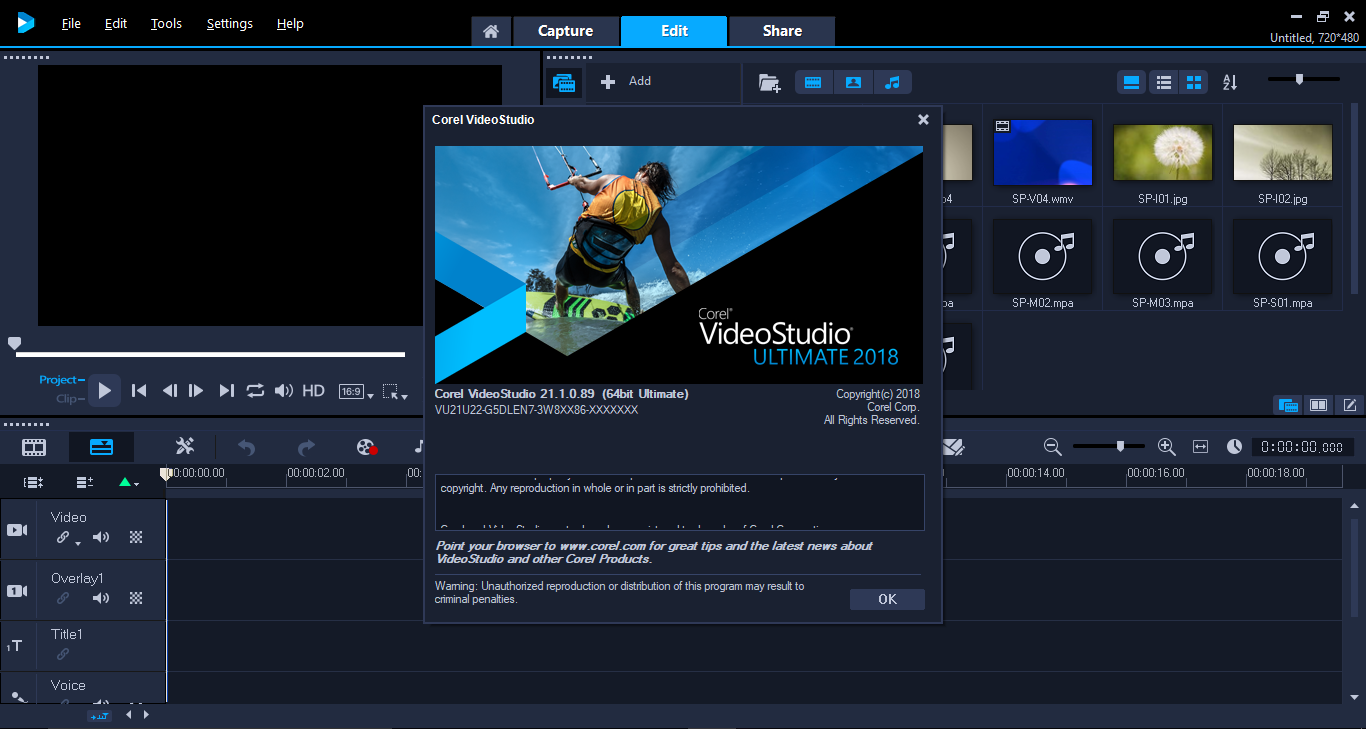Viewport: 1366px width, 729px height.
Task: Open the Settings menu
Action: (x=230, y=23)
